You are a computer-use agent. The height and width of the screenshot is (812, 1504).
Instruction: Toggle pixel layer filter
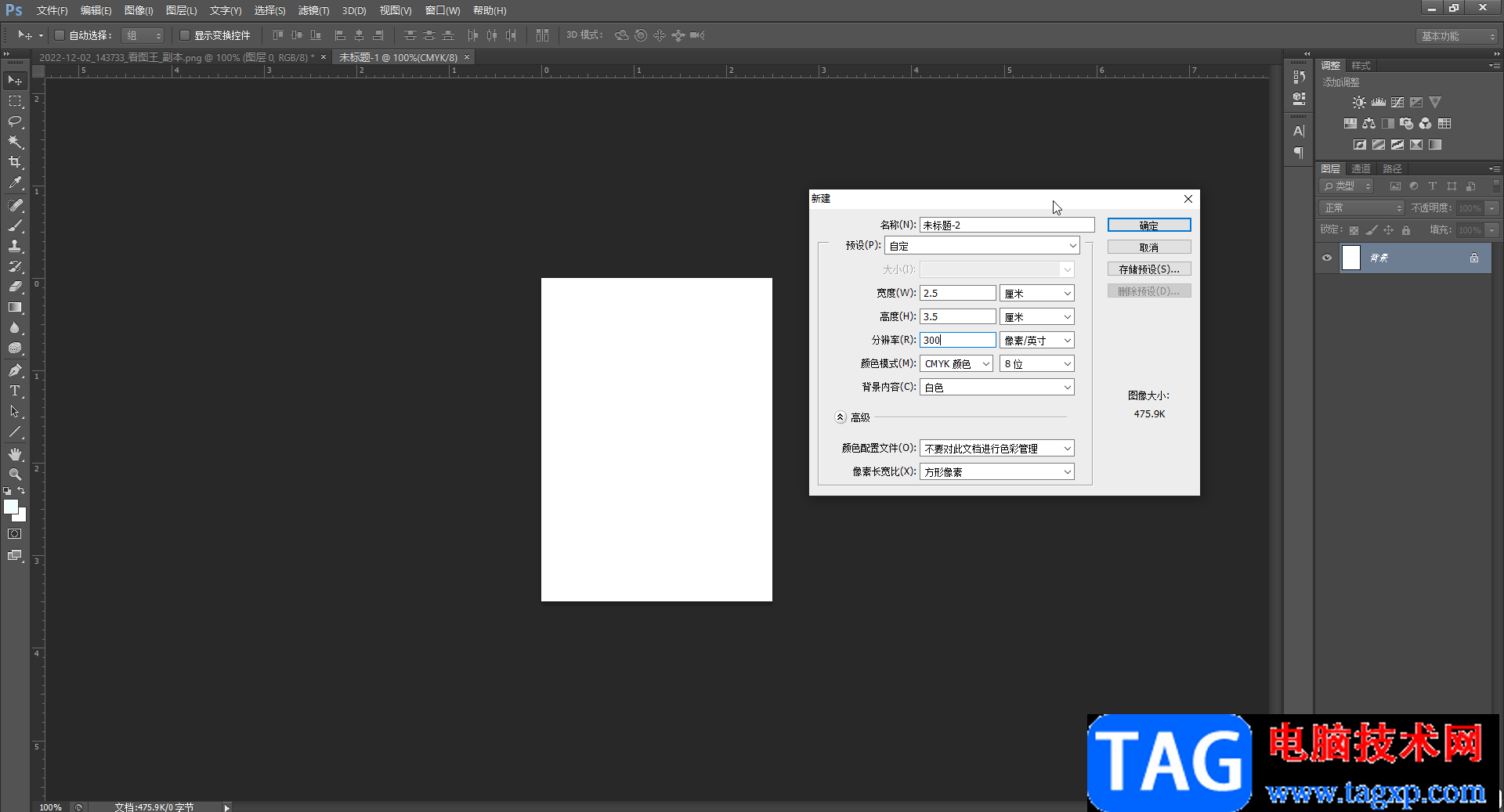point(1395,186)
